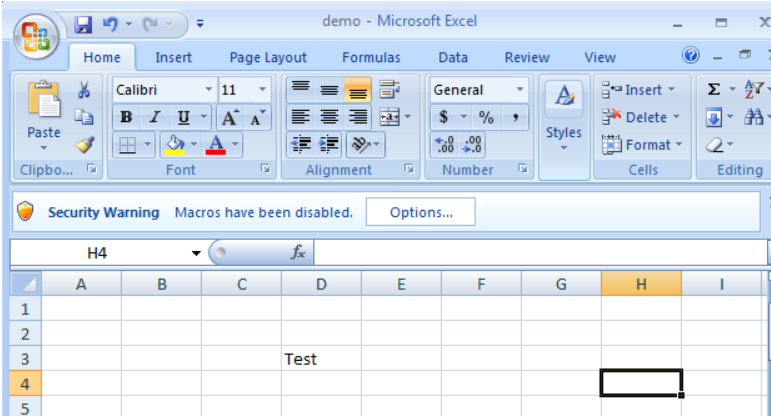Apply borders with the Borders icon
Screen dimensions: 771x416
tap(127, 145)
